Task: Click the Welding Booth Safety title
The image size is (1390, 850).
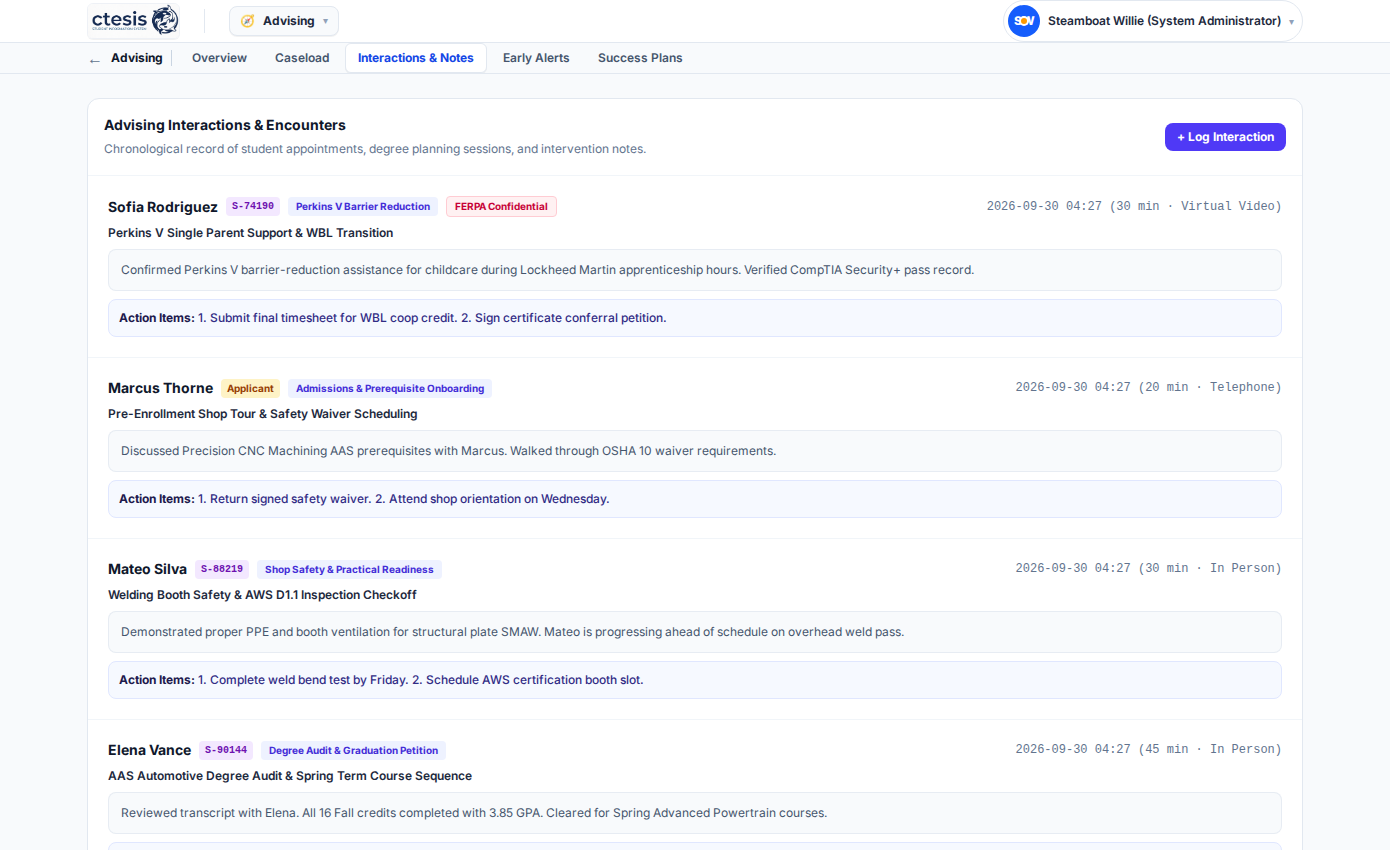Action: coord(262,595)
